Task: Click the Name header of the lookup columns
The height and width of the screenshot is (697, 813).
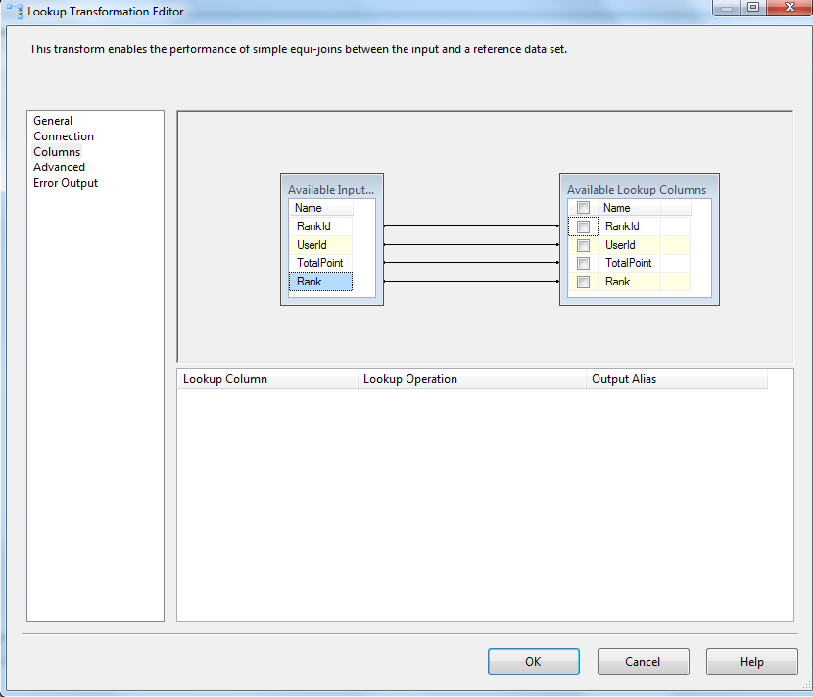Action: [629, 208]
